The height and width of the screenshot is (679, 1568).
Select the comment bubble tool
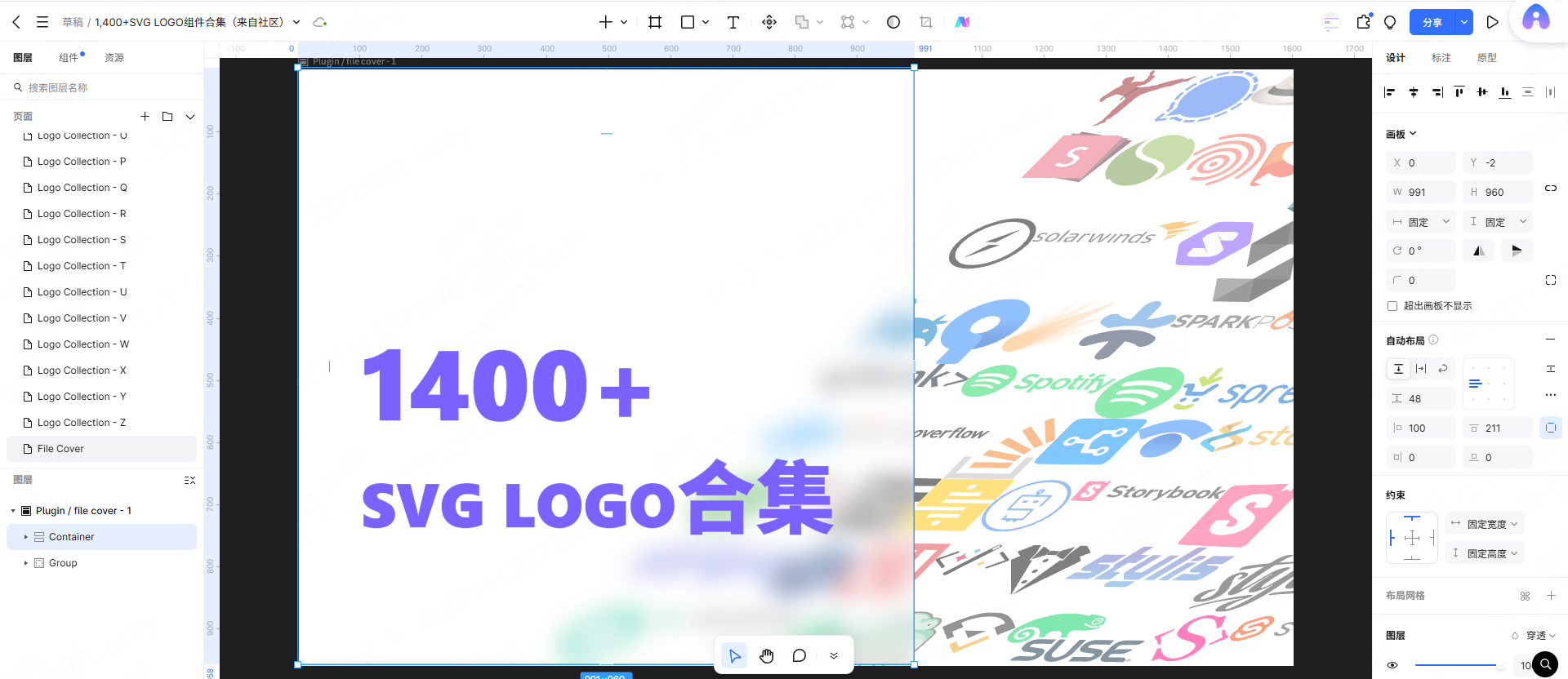click(800, 655)
